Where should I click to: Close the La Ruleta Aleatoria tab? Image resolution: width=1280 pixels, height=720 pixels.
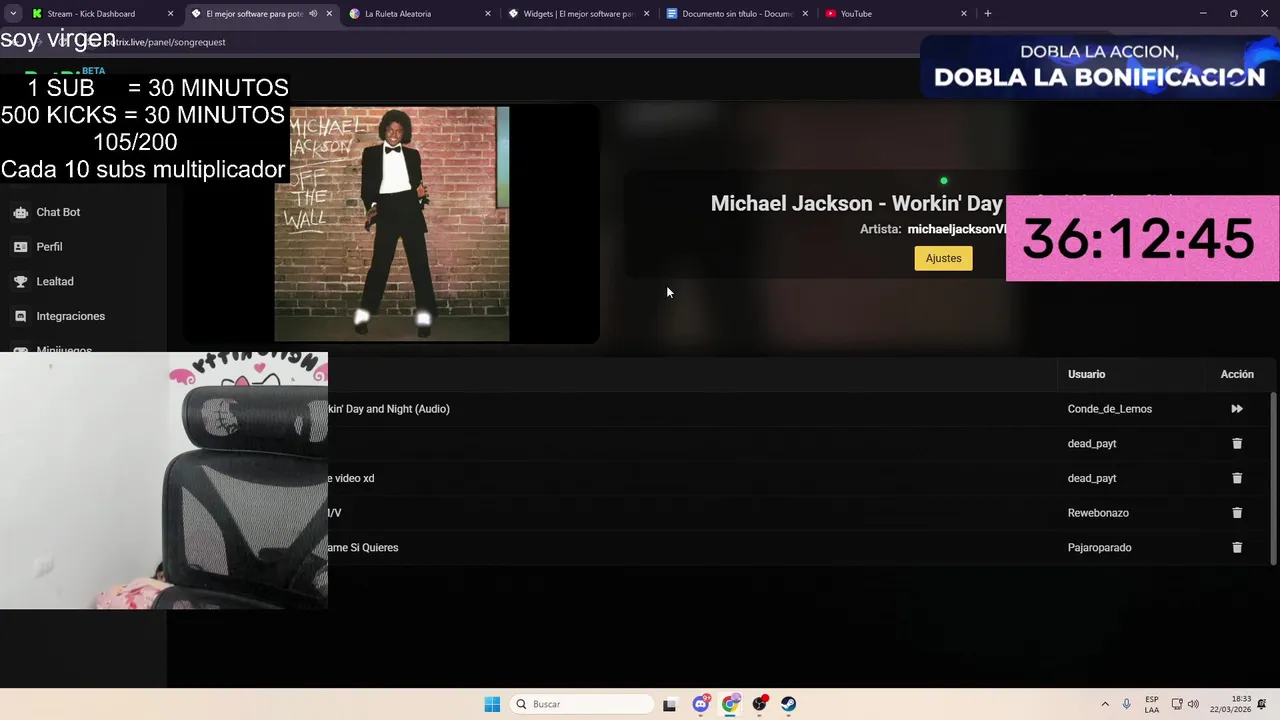[x=488, y=14]
